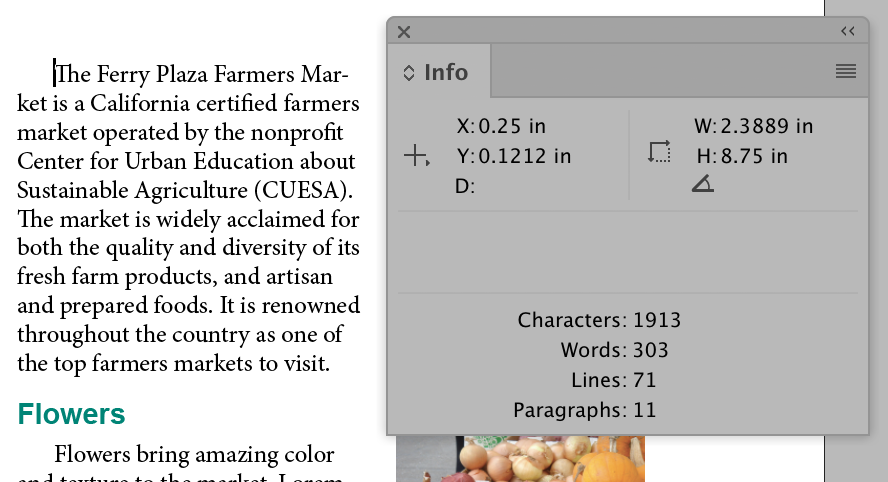The height and width of the screenshot is (482, 888).
Task: Collapse the Info panel with double chevrons
Action: tap(848, 31)
